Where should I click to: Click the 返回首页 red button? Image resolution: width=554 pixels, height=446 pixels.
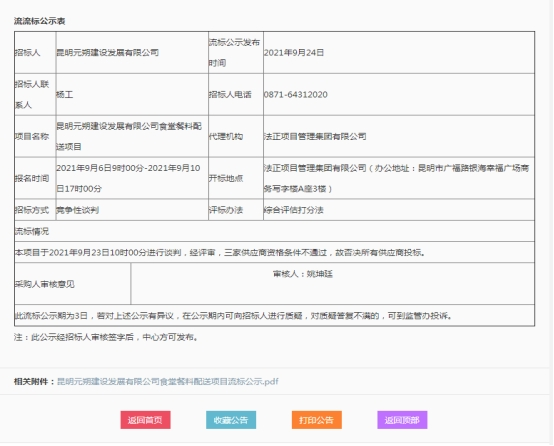coord(145,420)
